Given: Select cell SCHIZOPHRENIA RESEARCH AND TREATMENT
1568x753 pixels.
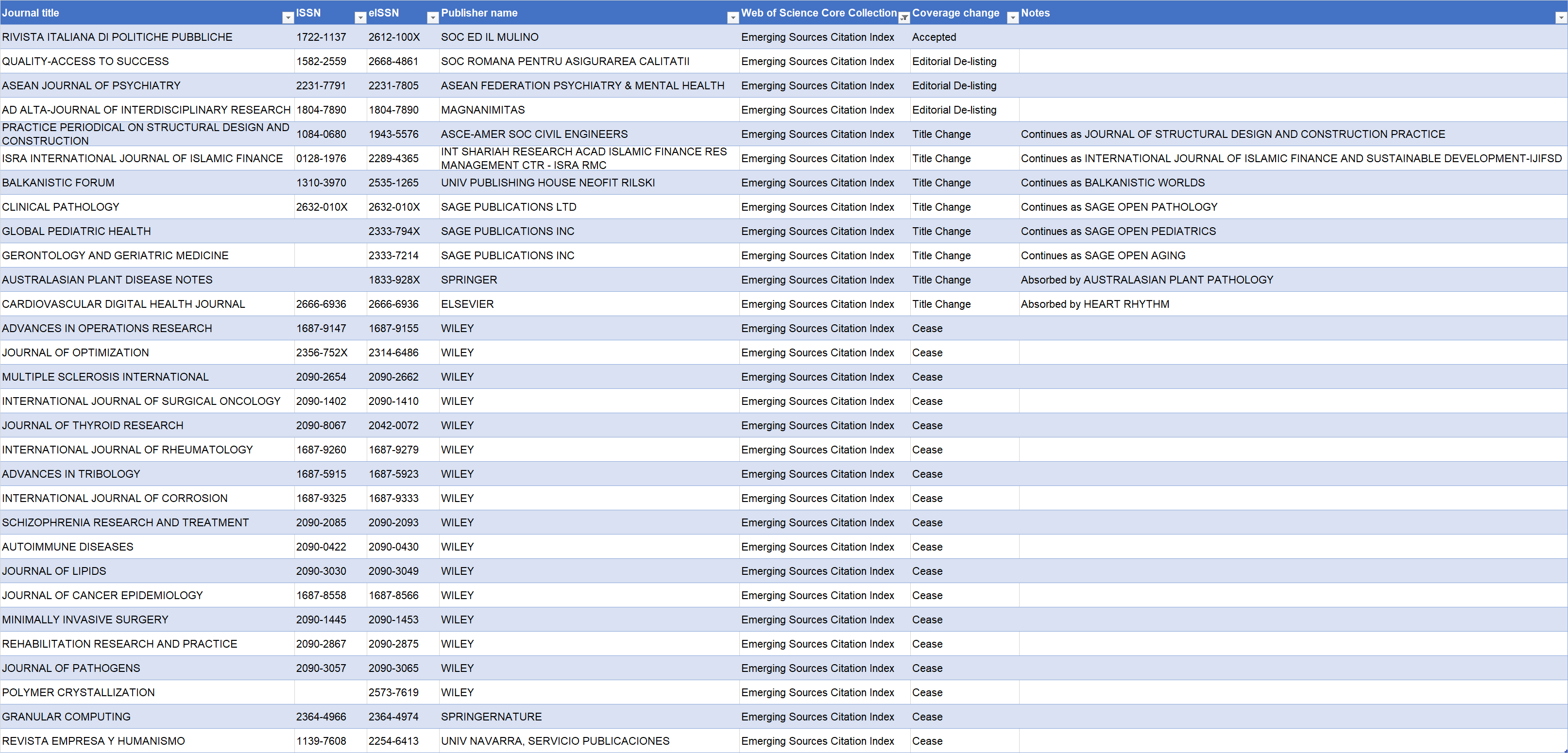Looking at the screenshot, I should point(147,522).
